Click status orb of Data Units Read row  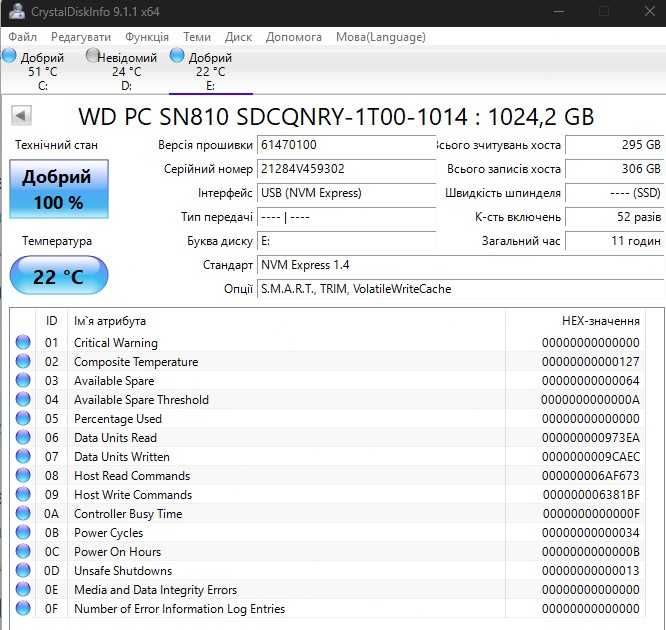23,437
